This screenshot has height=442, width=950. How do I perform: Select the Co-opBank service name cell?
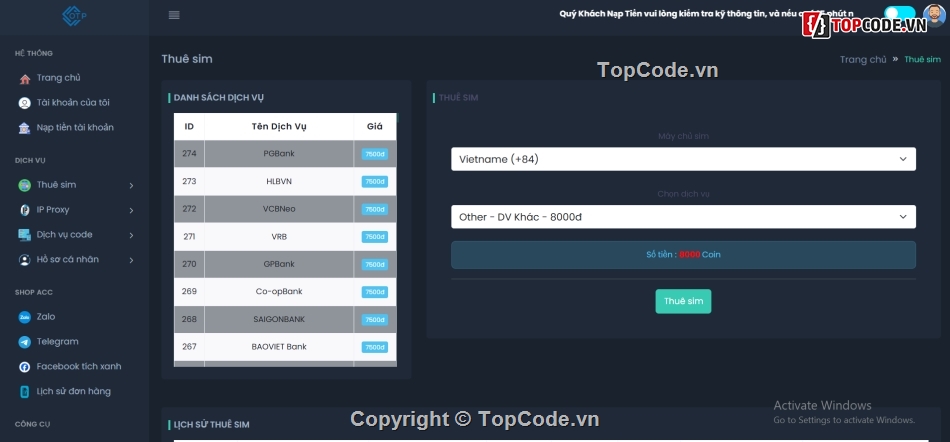pyautogui.click(x=279, y=292)
